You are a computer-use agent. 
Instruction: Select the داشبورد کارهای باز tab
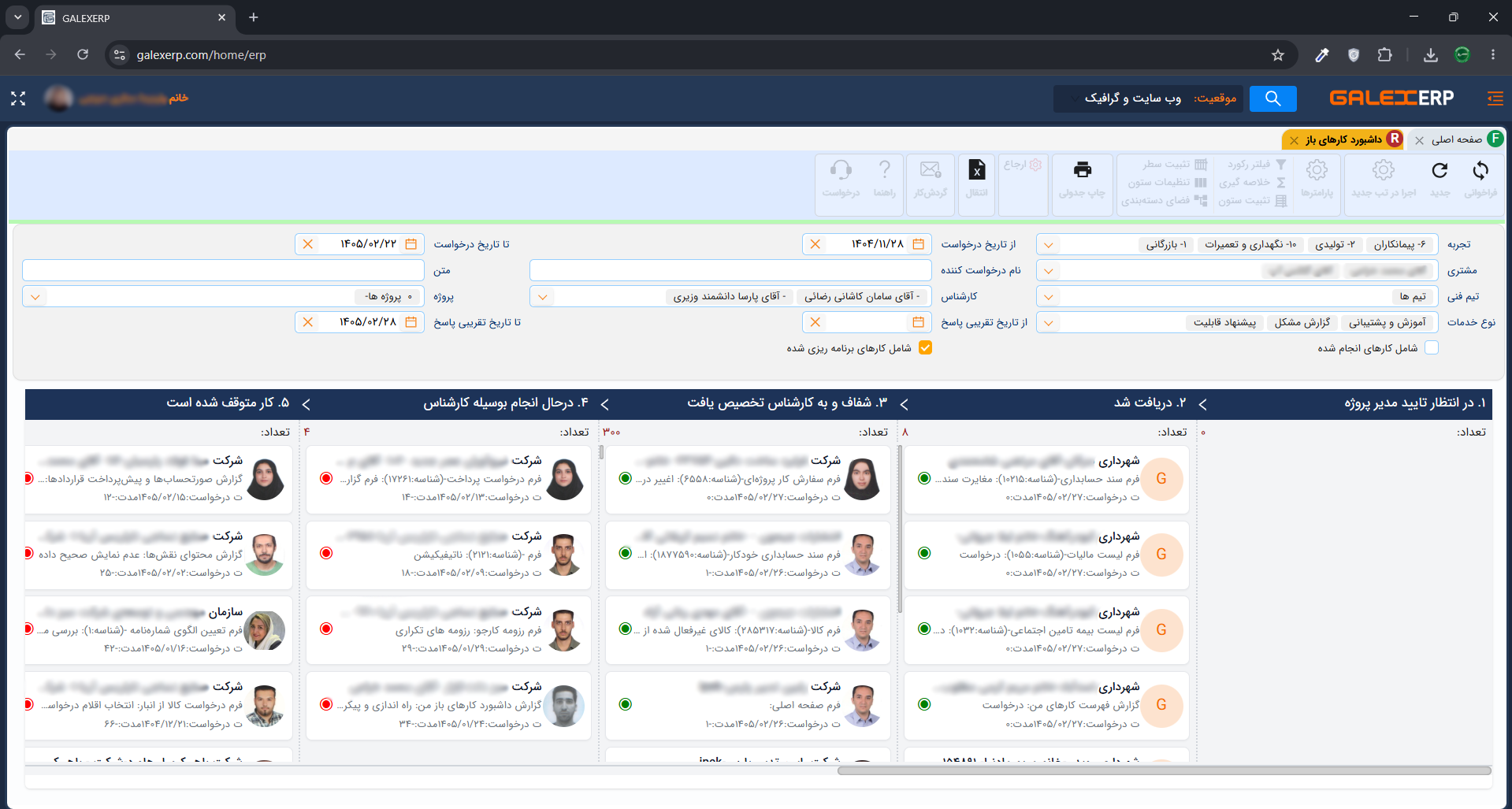click(1343, 139)
